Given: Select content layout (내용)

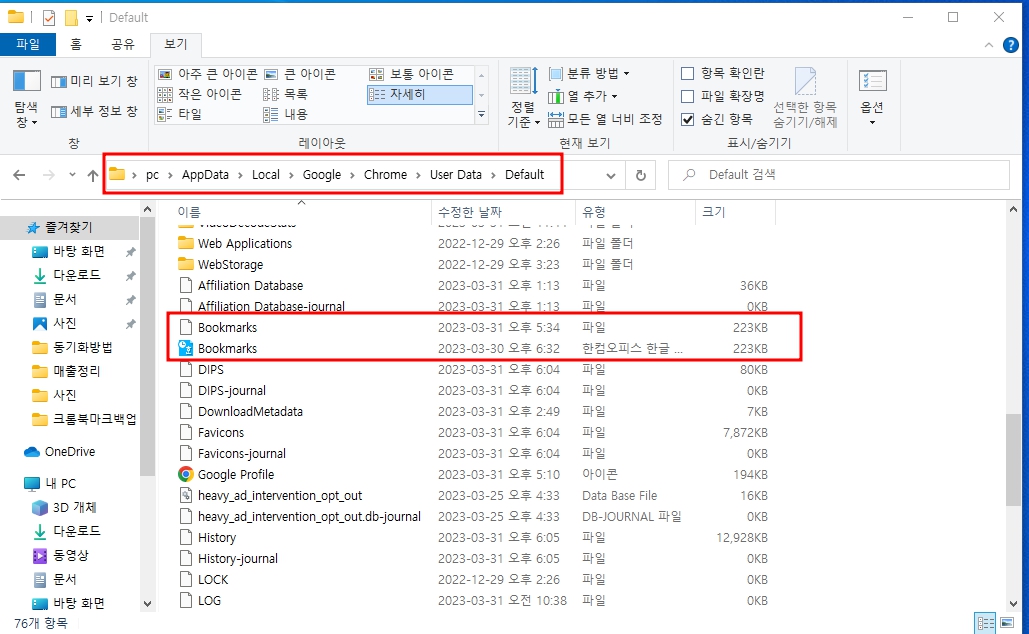Looking at the screenshot, I should [286, 114].
